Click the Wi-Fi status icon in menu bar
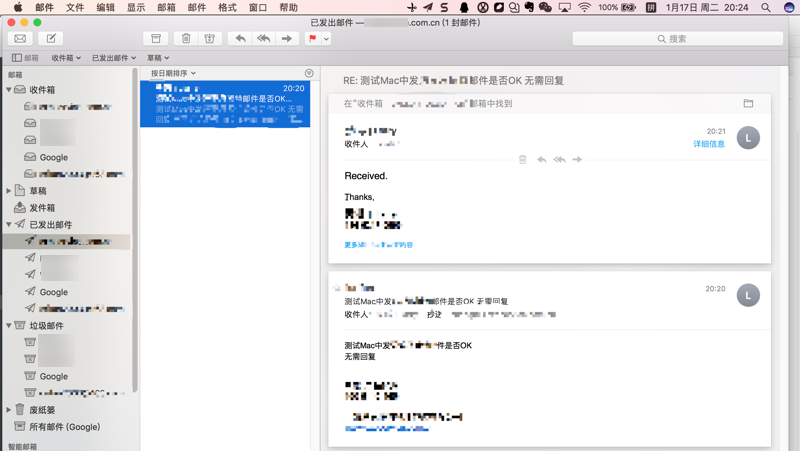The width and height of the screenshot is (800, 451). coord(584,7)
